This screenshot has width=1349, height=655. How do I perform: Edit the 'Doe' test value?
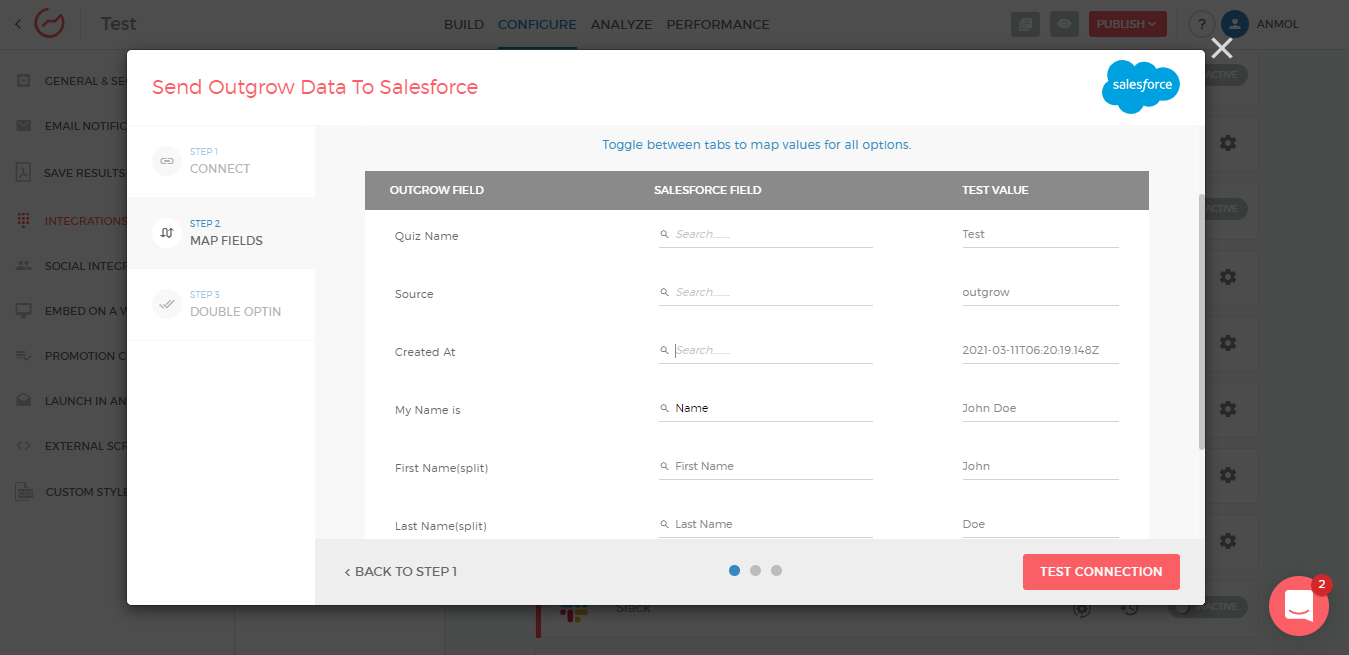pos(1040,525)
